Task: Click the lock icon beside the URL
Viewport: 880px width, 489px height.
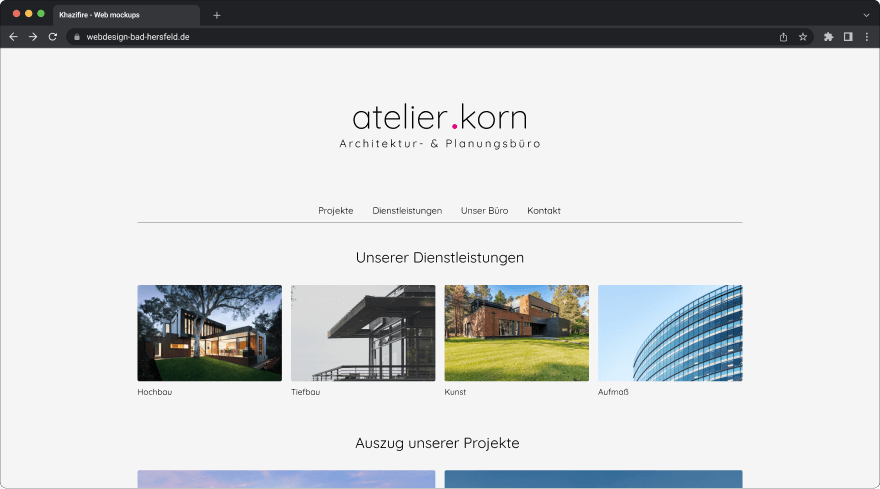Action: point(77,37)
